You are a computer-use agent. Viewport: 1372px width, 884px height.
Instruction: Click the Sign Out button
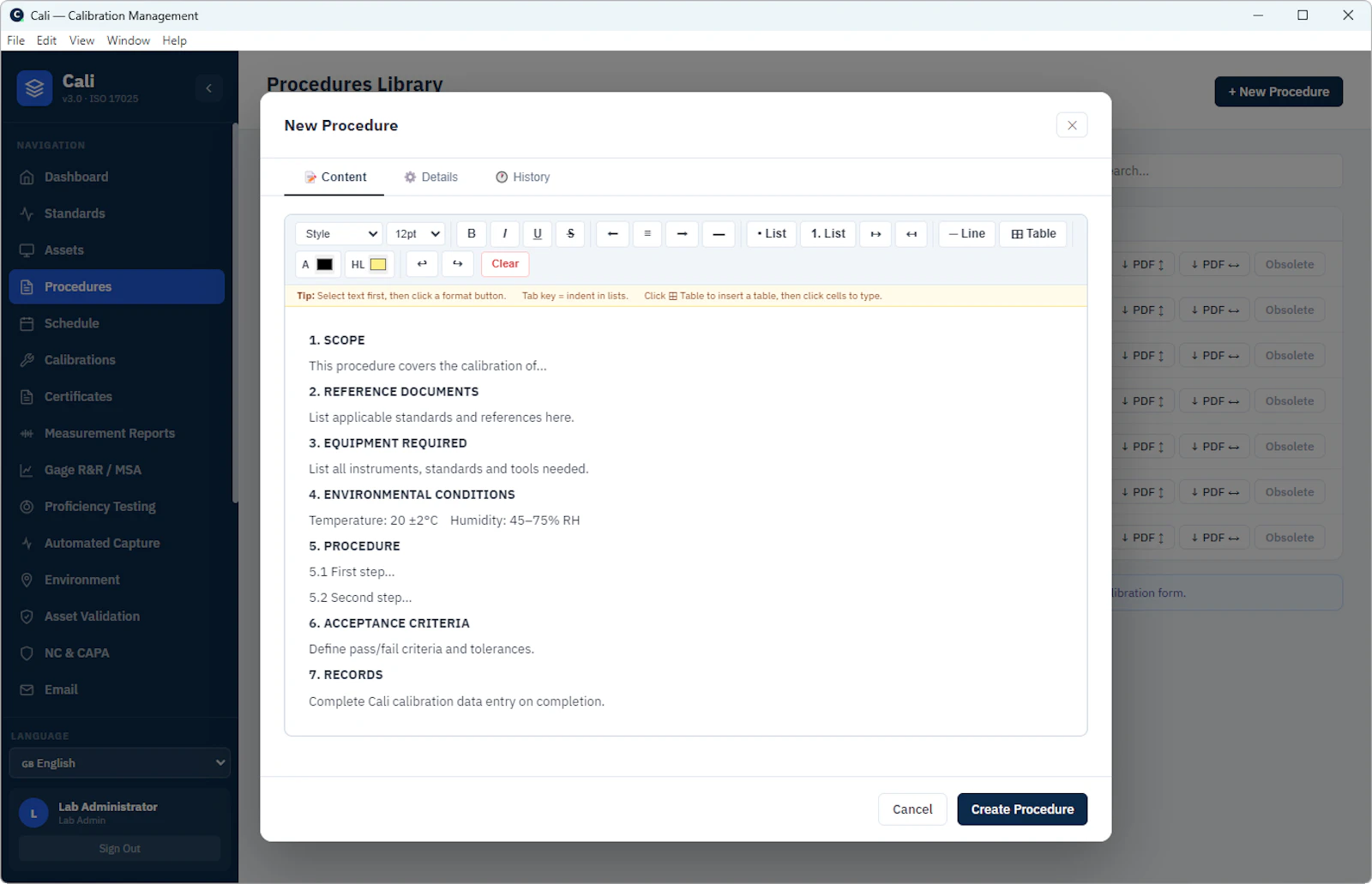point(120,849)
